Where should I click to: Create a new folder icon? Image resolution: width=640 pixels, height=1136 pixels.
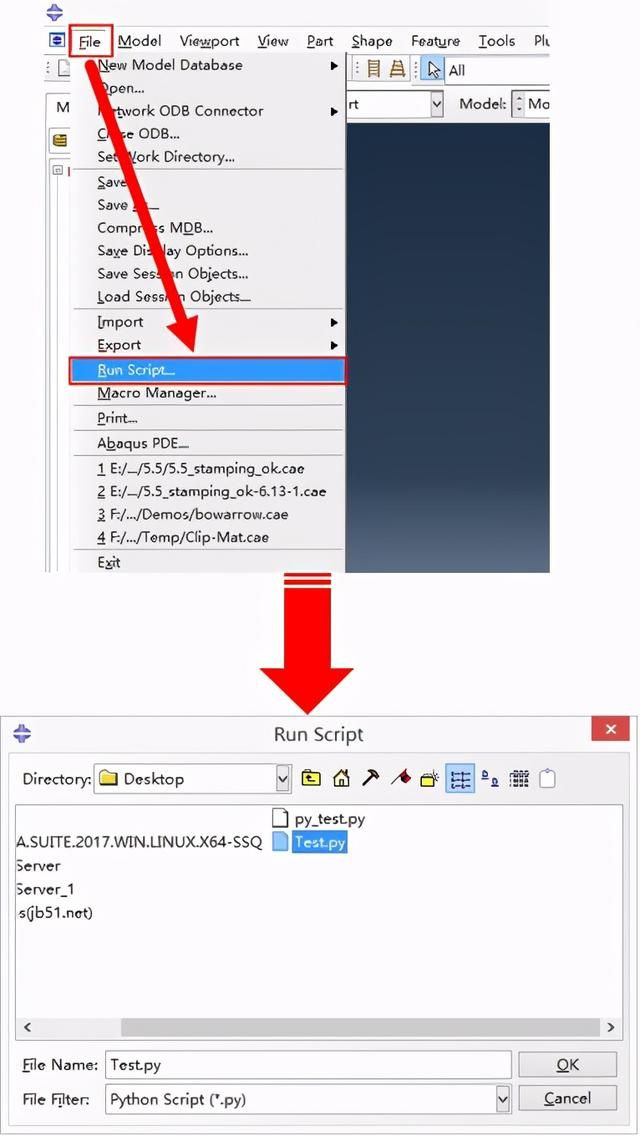tap(430, 778)
